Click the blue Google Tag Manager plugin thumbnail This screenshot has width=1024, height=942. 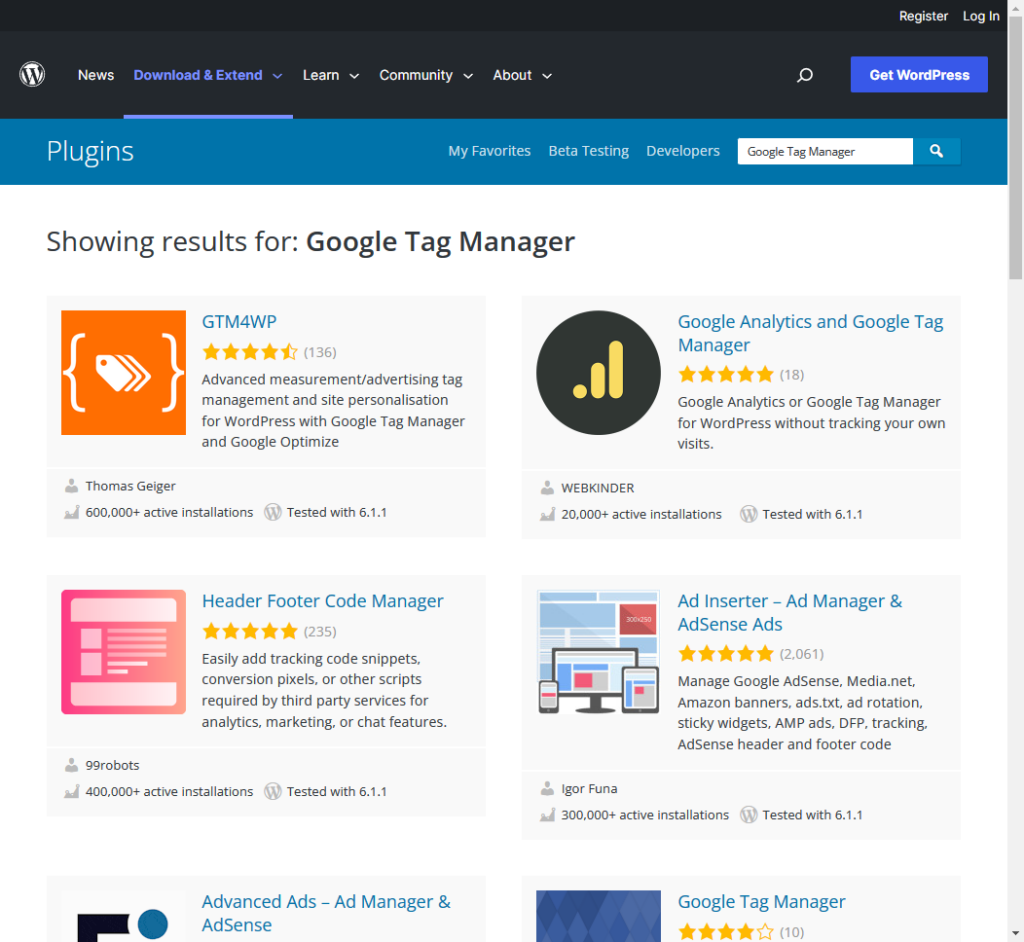[598, 916]
